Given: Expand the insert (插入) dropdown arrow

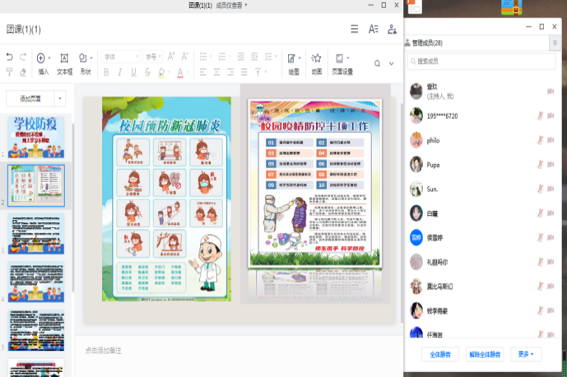Looking at the screenshot, I should click(50, 58).
